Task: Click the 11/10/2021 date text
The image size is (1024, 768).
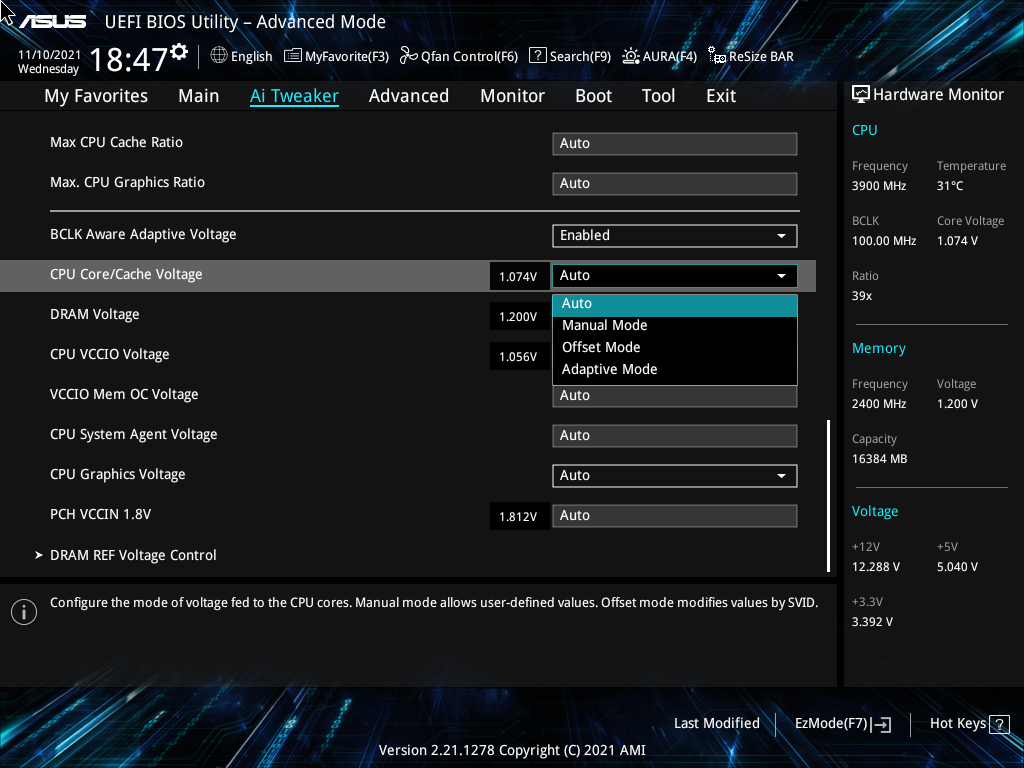Action: tap(49, 55)
